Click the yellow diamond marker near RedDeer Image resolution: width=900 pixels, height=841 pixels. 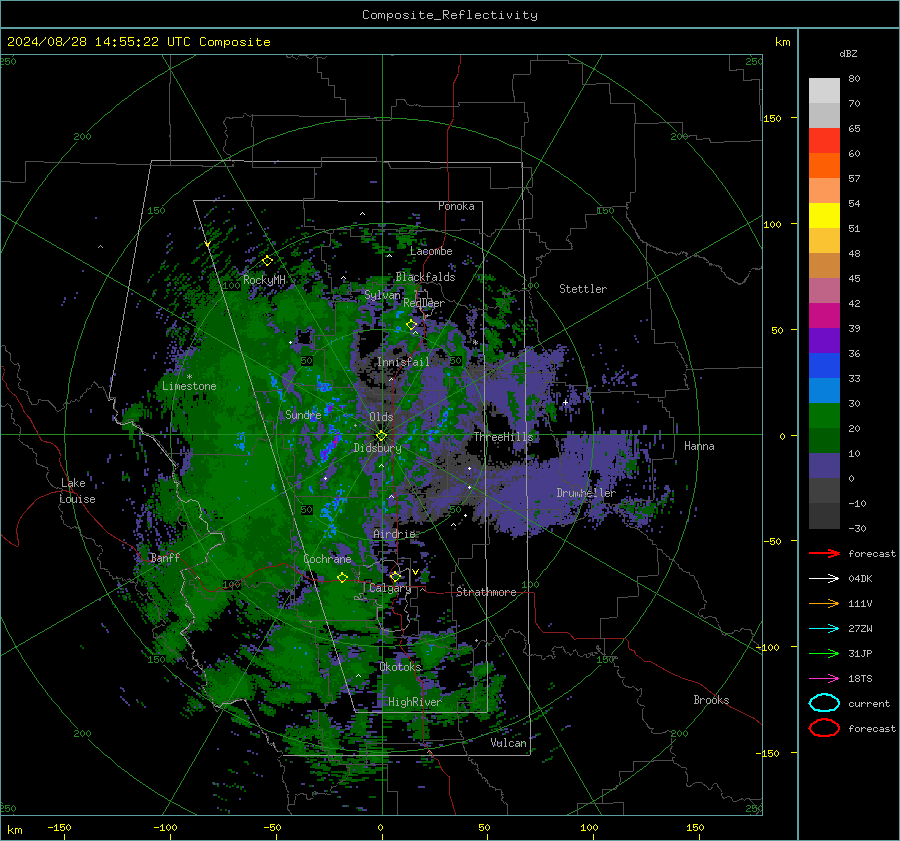point(412,325)
